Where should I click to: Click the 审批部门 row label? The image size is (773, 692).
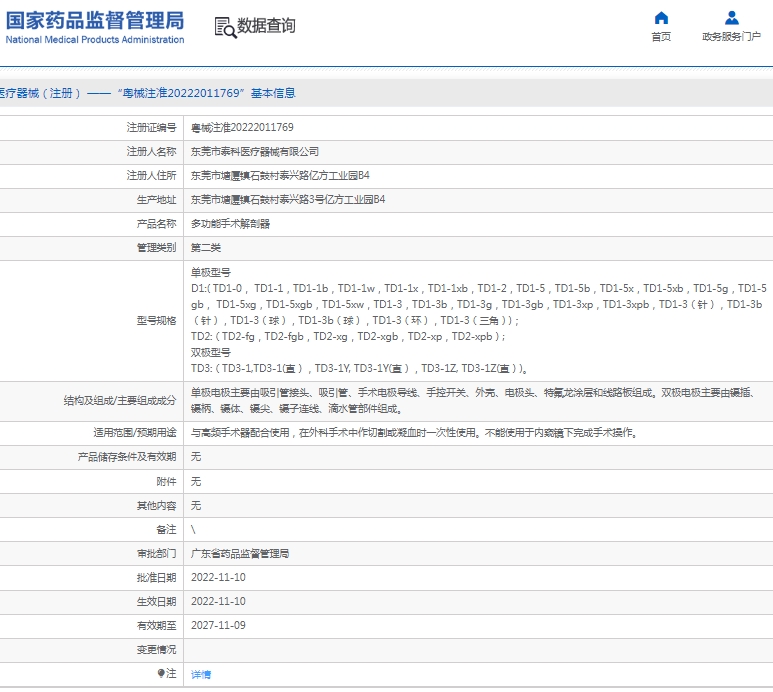click(x=156, y=554)
